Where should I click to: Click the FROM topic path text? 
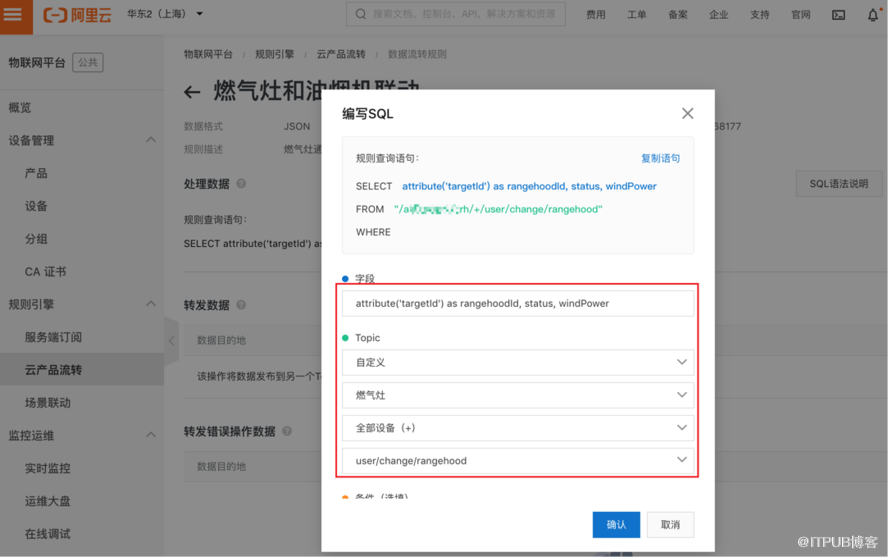pos(498,209)
